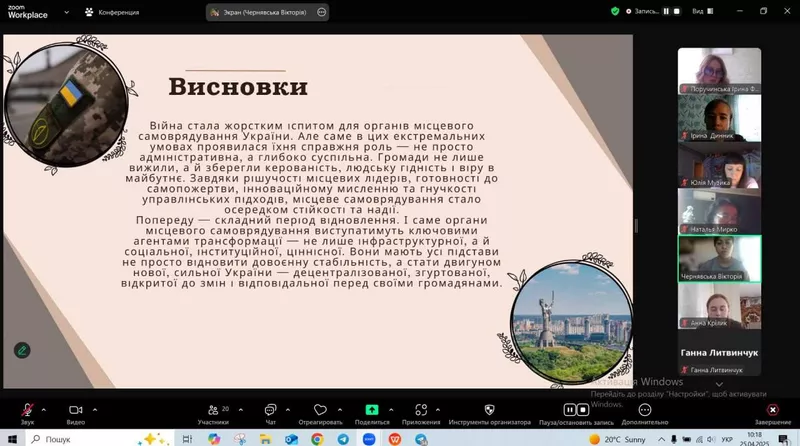Show hidden tray icons chevron
The height and width of the screenshot is (446, 800).
pos(661,439)
